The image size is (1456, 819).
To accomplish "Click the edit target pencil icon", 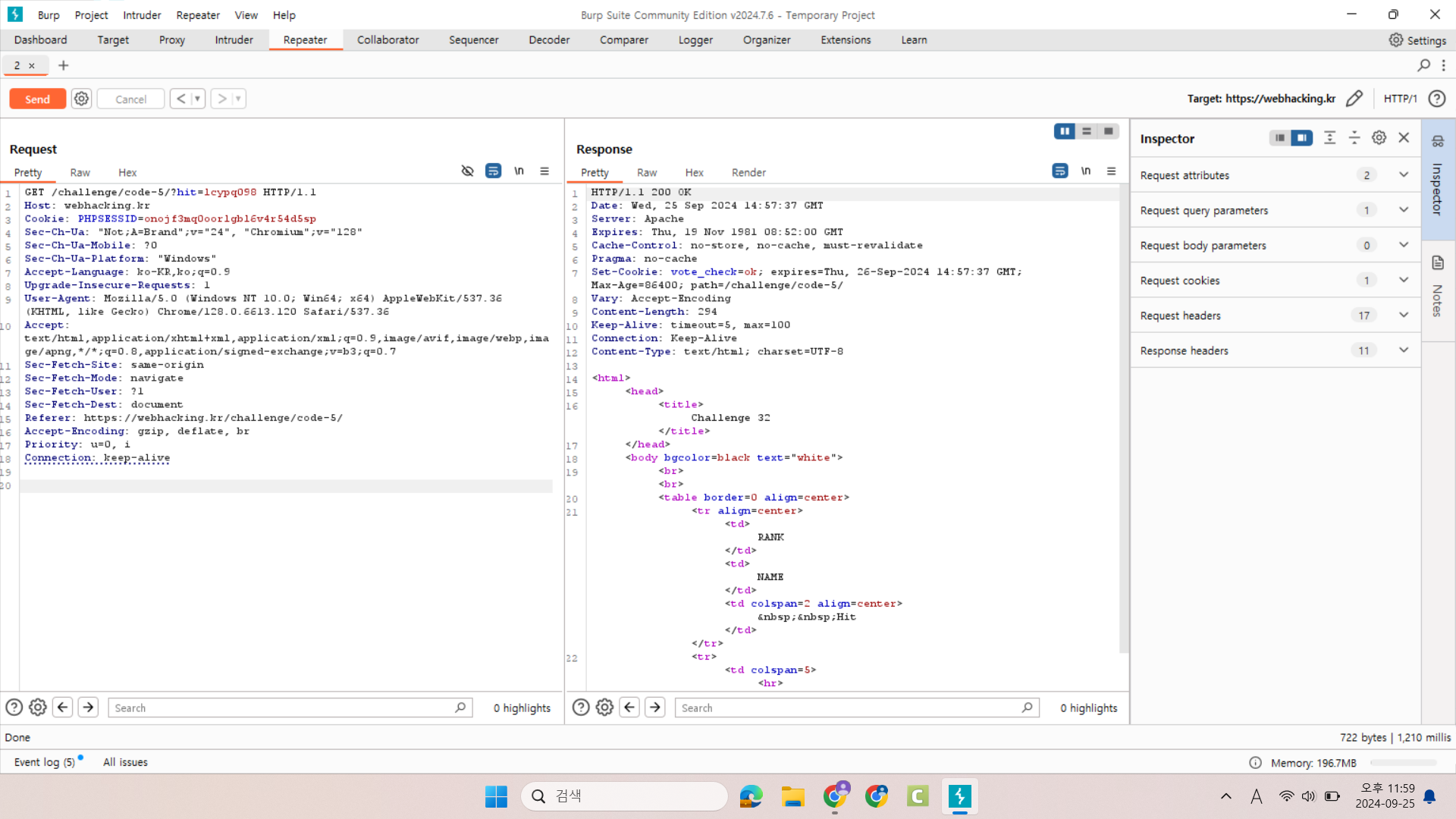I will click(1354, 99).
